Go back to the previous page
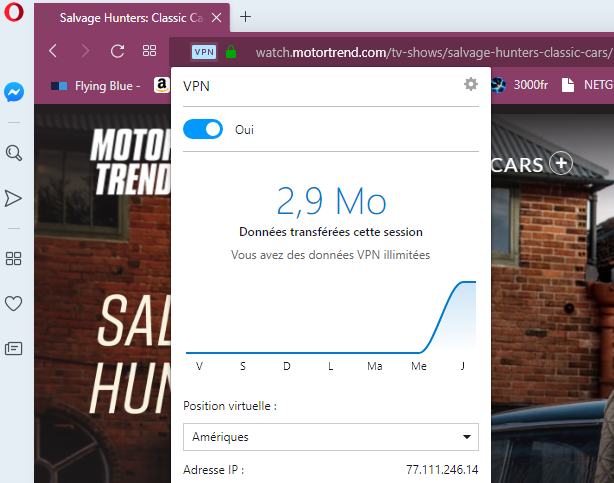The height and width of the screenshot is (483, 614). [53, 51]
